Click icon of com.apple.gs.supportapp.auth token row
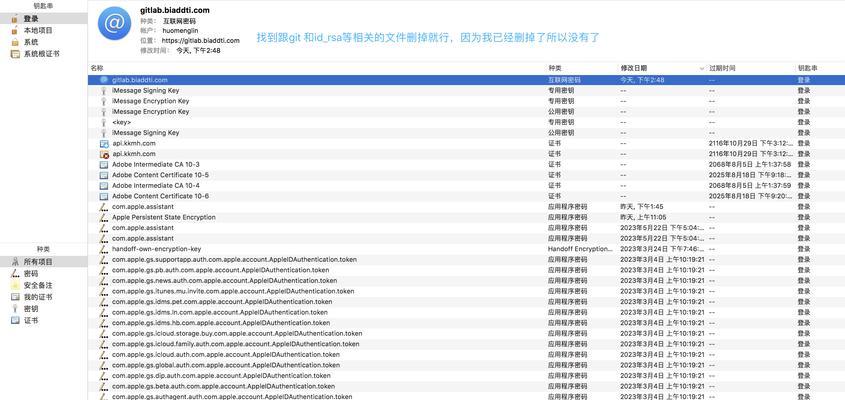This screenshot has width=845, height=400. (x=104, y=259)
